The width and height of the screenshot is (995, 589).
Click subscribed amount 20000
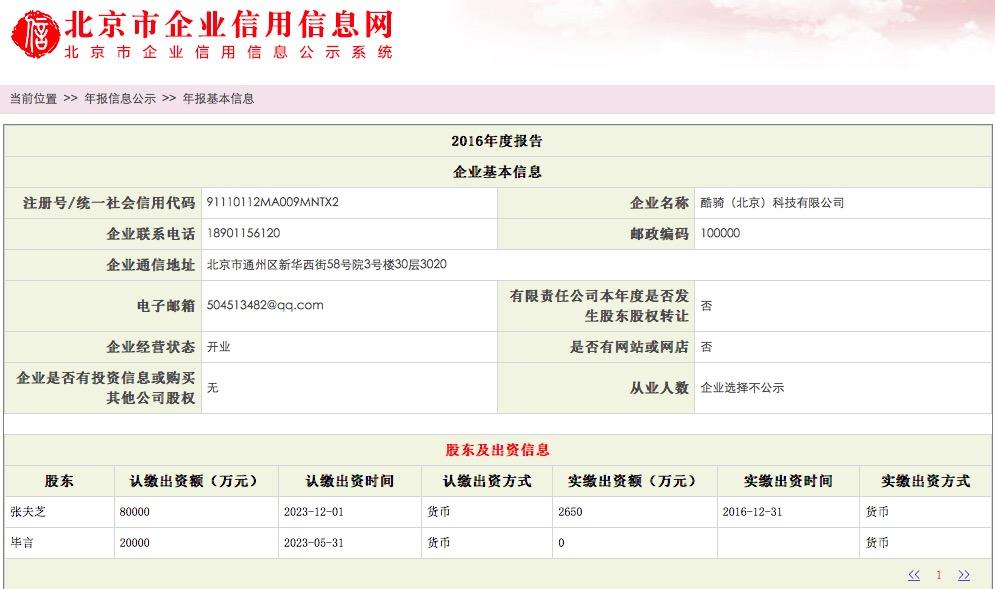135,543
